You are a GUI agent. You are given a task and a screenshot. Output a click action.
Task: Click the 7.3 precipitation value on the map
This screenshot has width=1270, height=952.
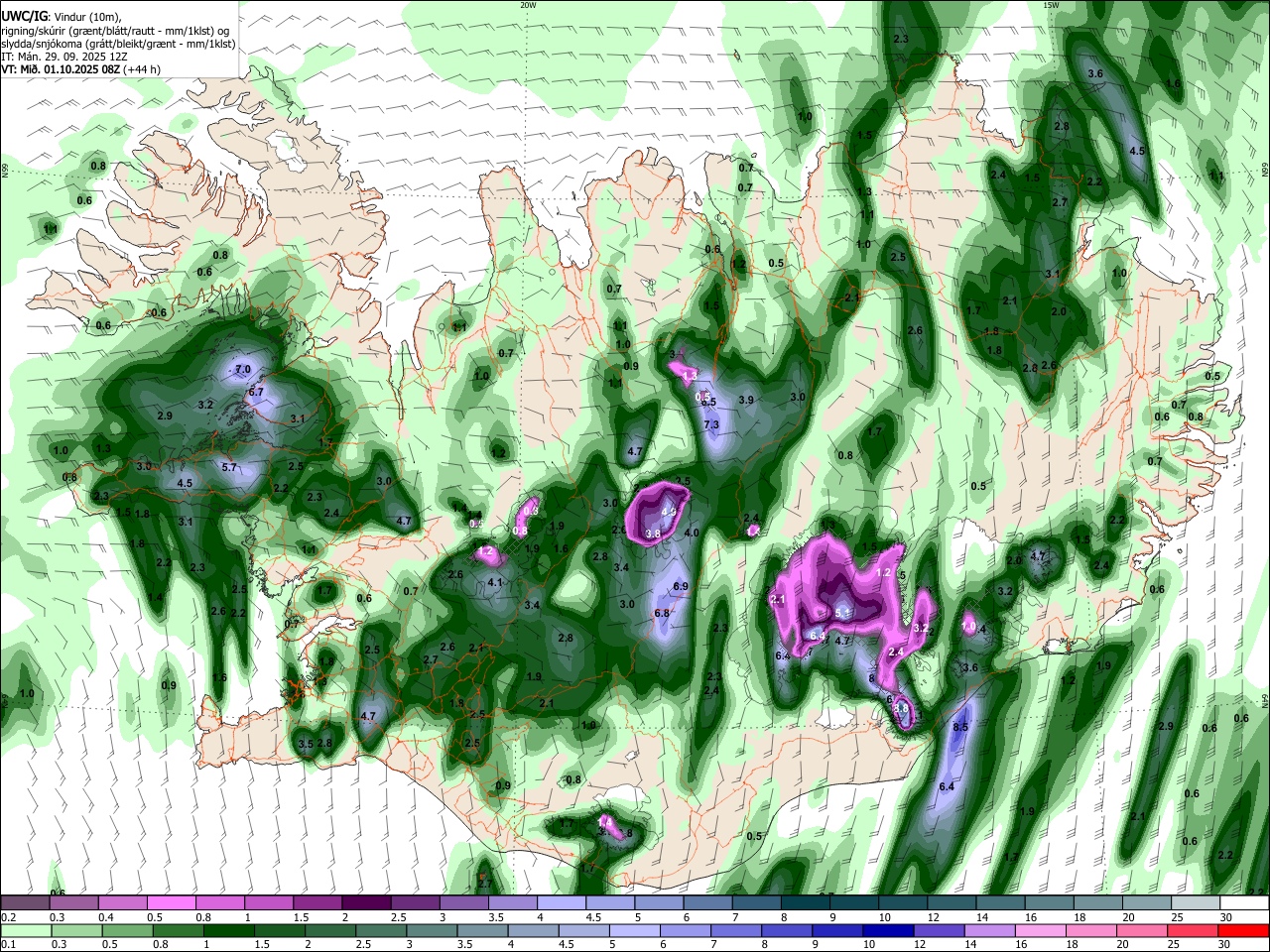click(x=711, y=424)
